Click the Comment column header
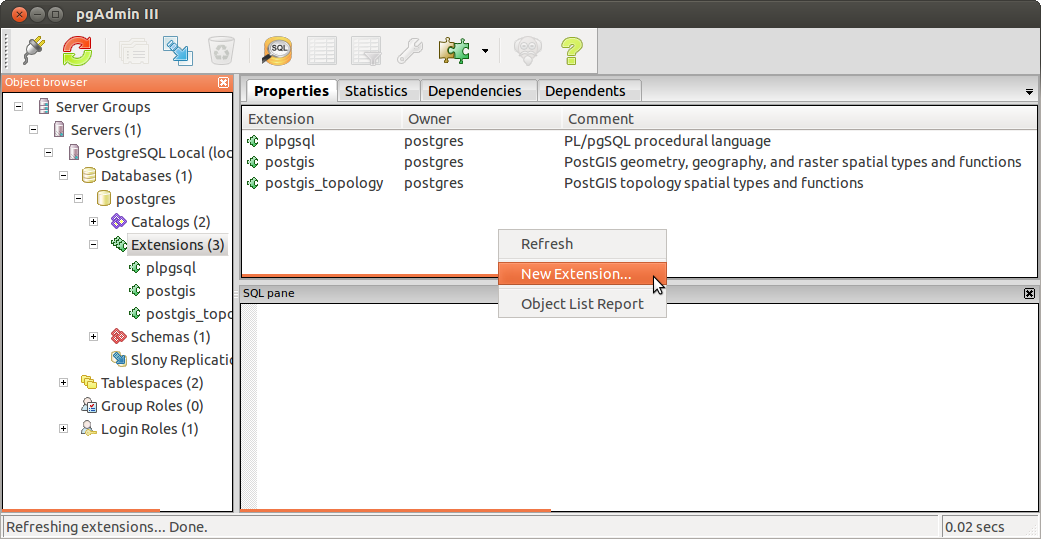 (799, 119)
